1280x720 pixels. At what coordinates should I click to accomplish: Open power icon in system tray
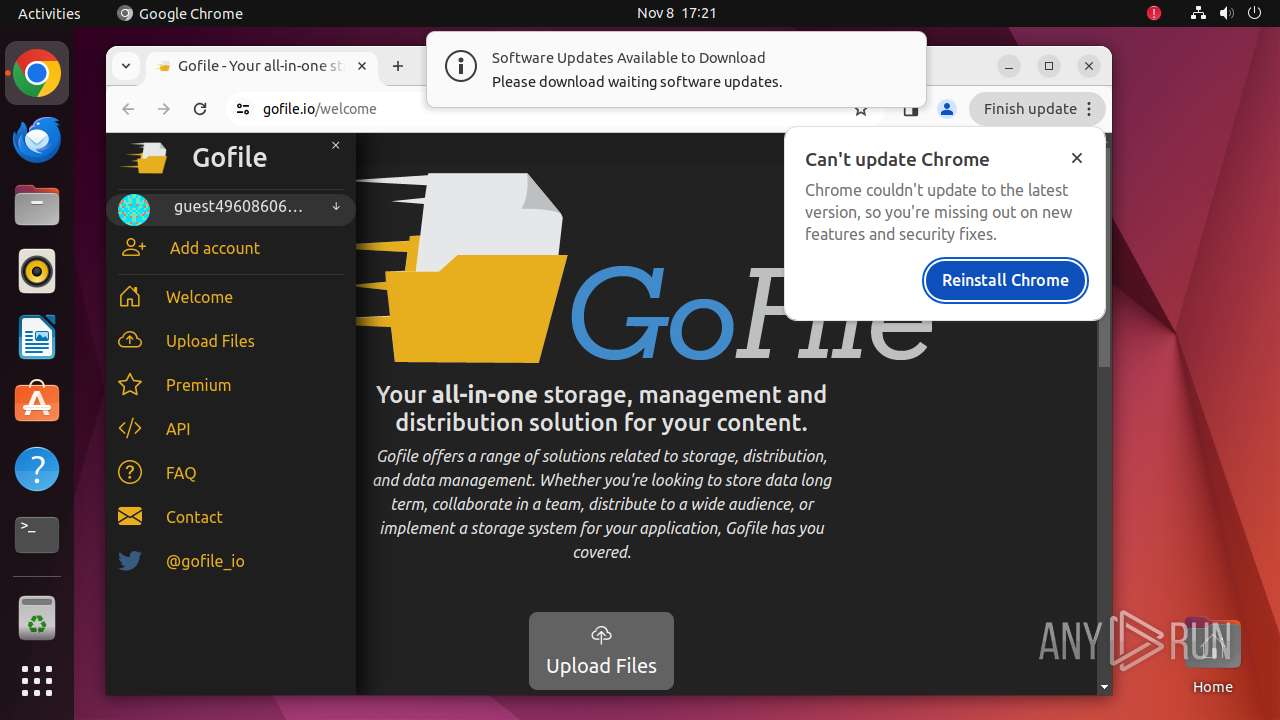1254,13
